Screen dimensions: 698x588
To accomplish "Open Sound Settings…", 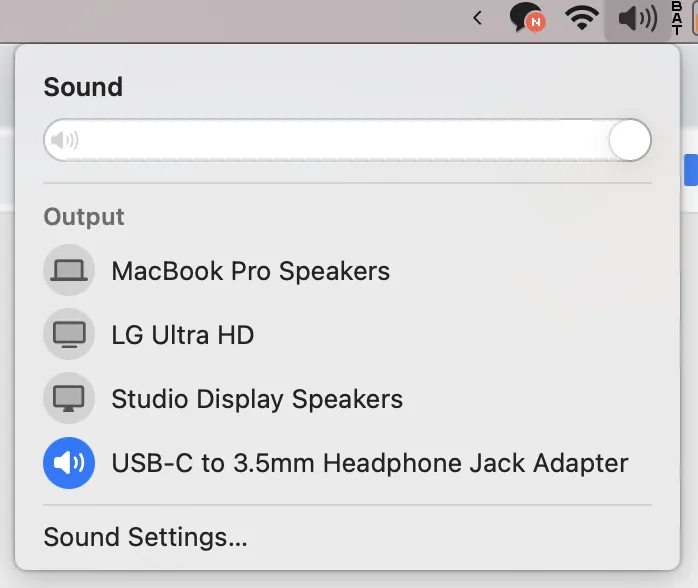I will (145, 537).
